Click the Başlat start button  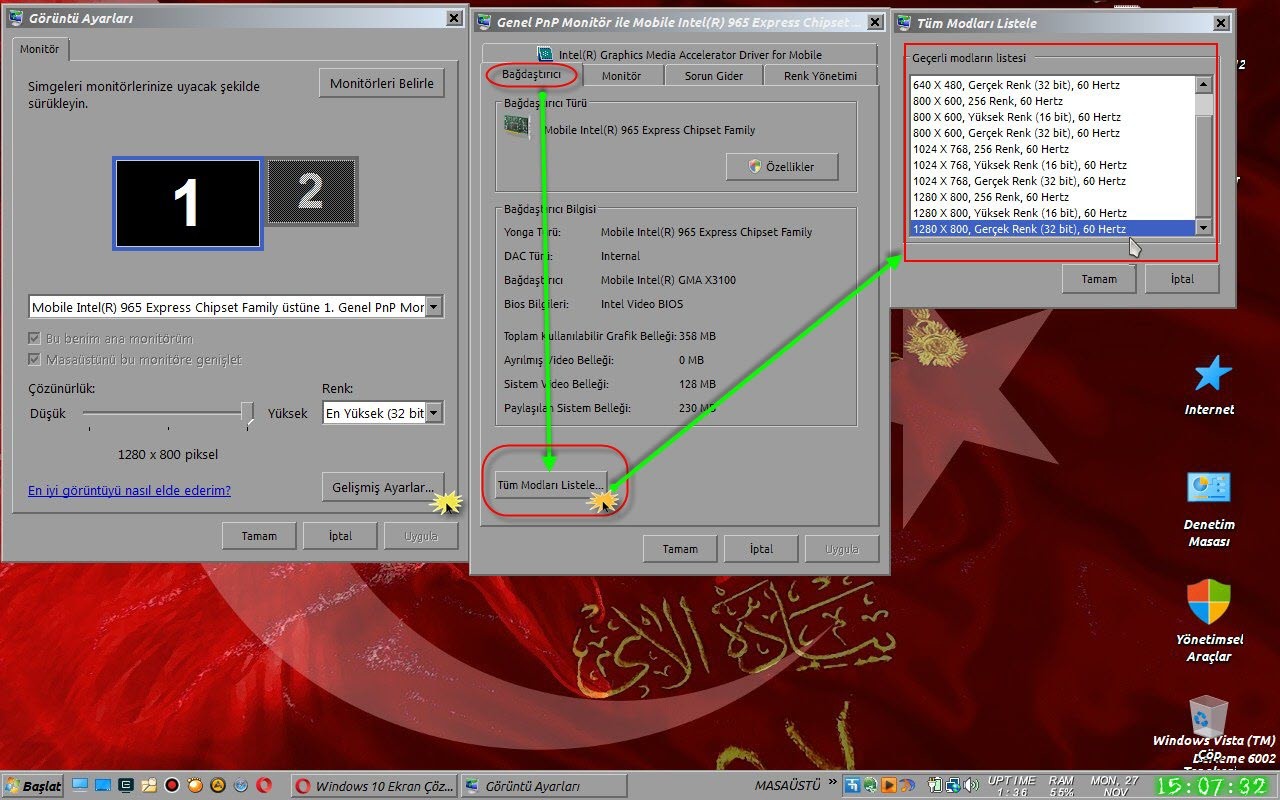pyautogui.click(x=33, y=786)
